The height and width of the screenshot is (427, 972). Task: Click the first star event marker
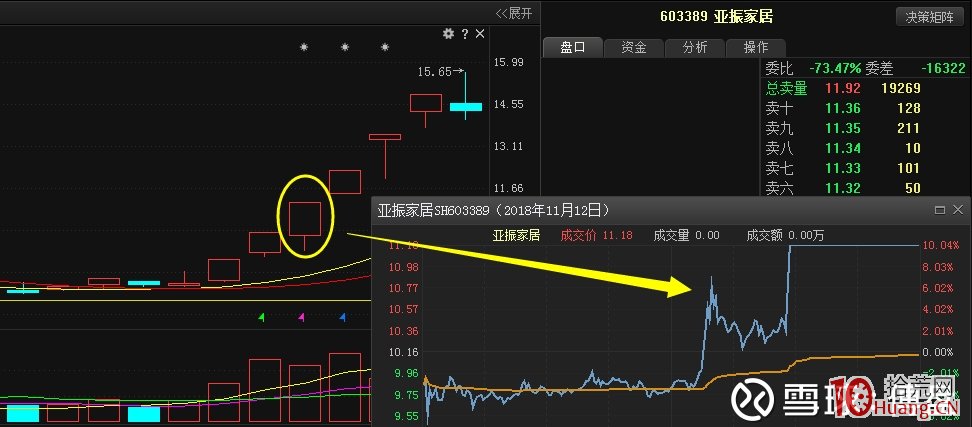click(304, 47)
